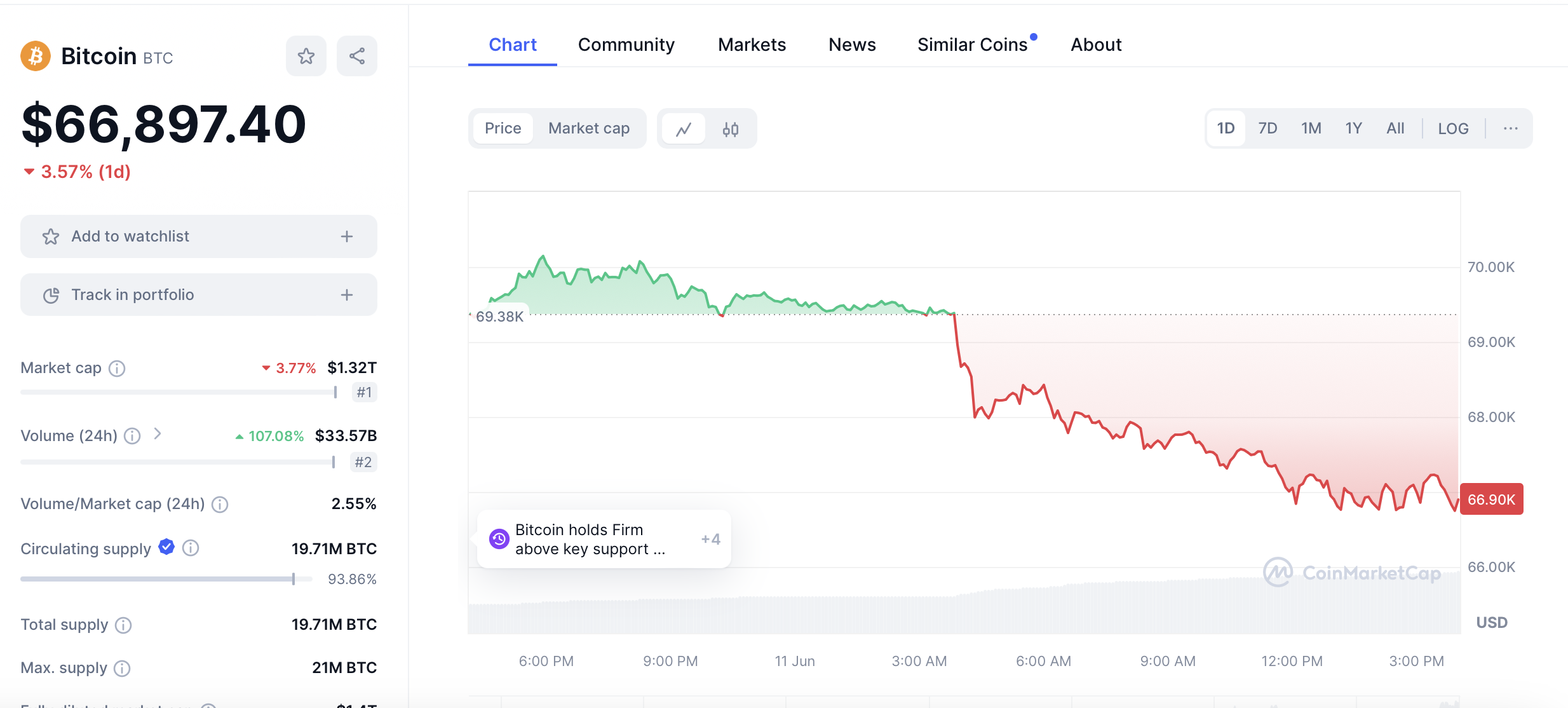Click the Volume (24h) info icon
This screenshot has width=1568, height=708.
[x=132, y=436]
